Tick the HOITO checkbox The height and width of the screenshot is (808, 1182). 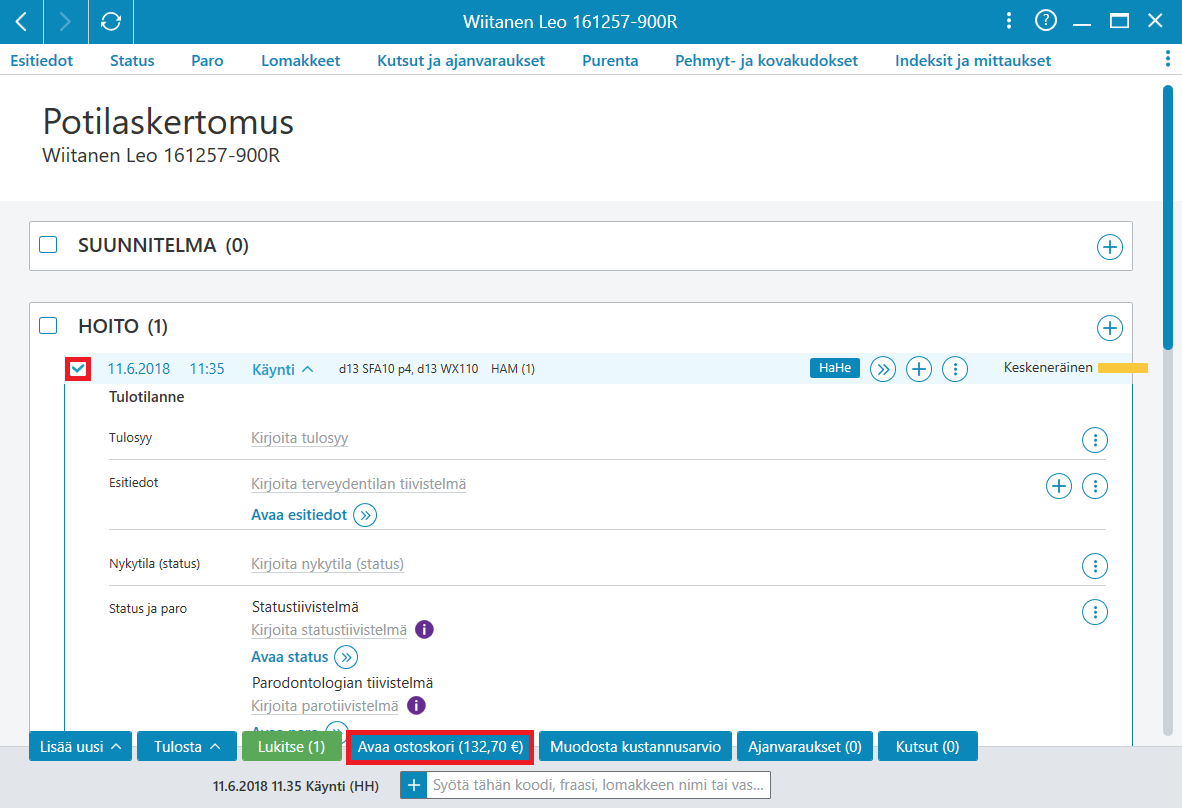tap(48, 326)
